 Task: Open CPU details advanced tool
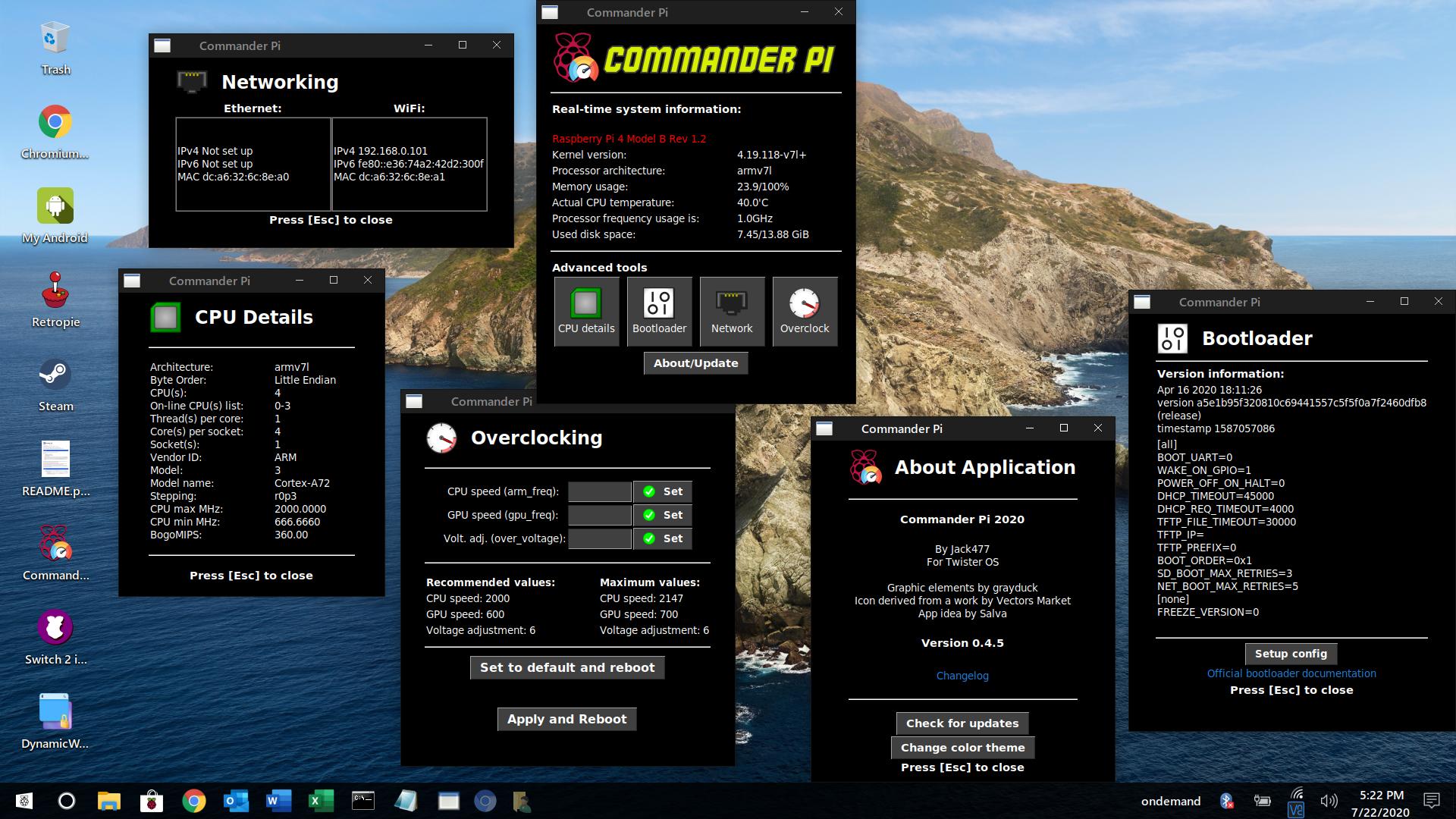tap(586, 311)
